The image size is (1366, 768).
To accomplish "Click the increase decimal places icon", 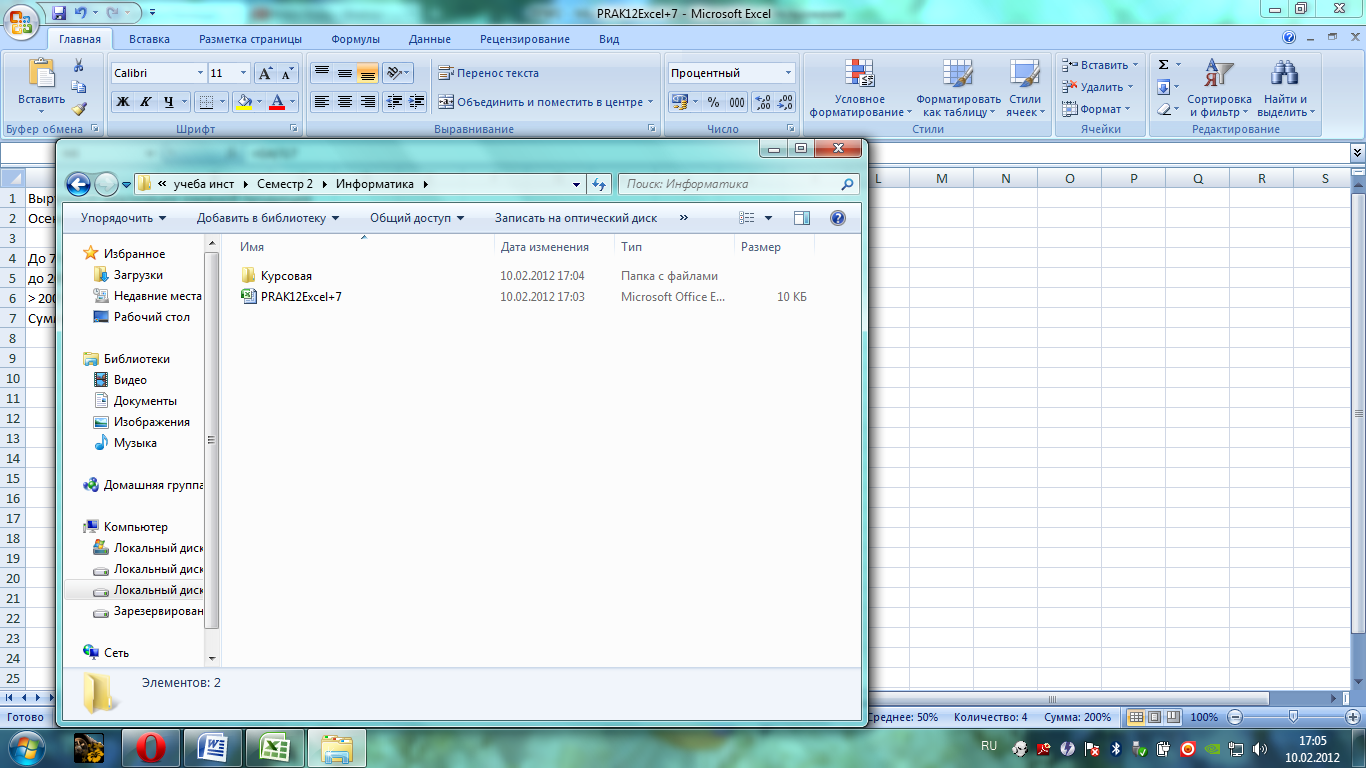I will pyautogui.click(x=762, y=102).
